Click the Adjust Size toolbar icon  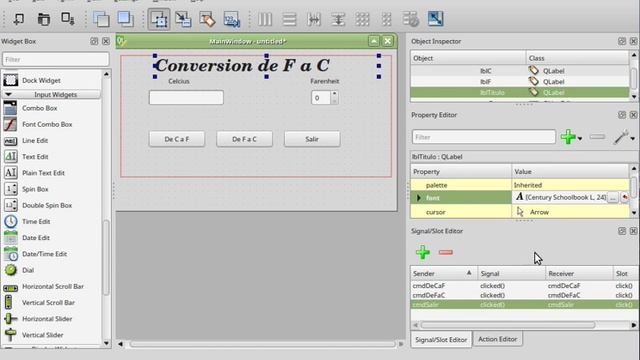coord(435,19)
